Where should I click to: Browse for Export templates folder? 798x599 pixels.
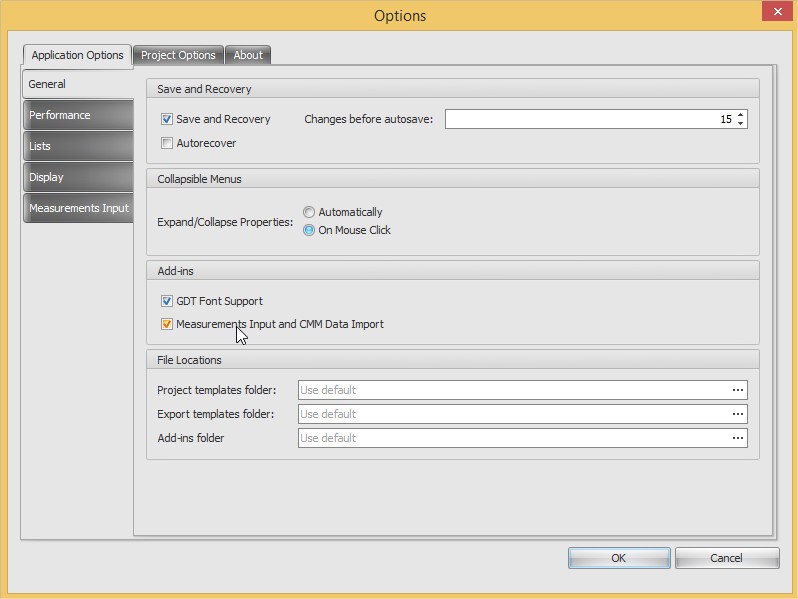[x=737, y=414]
